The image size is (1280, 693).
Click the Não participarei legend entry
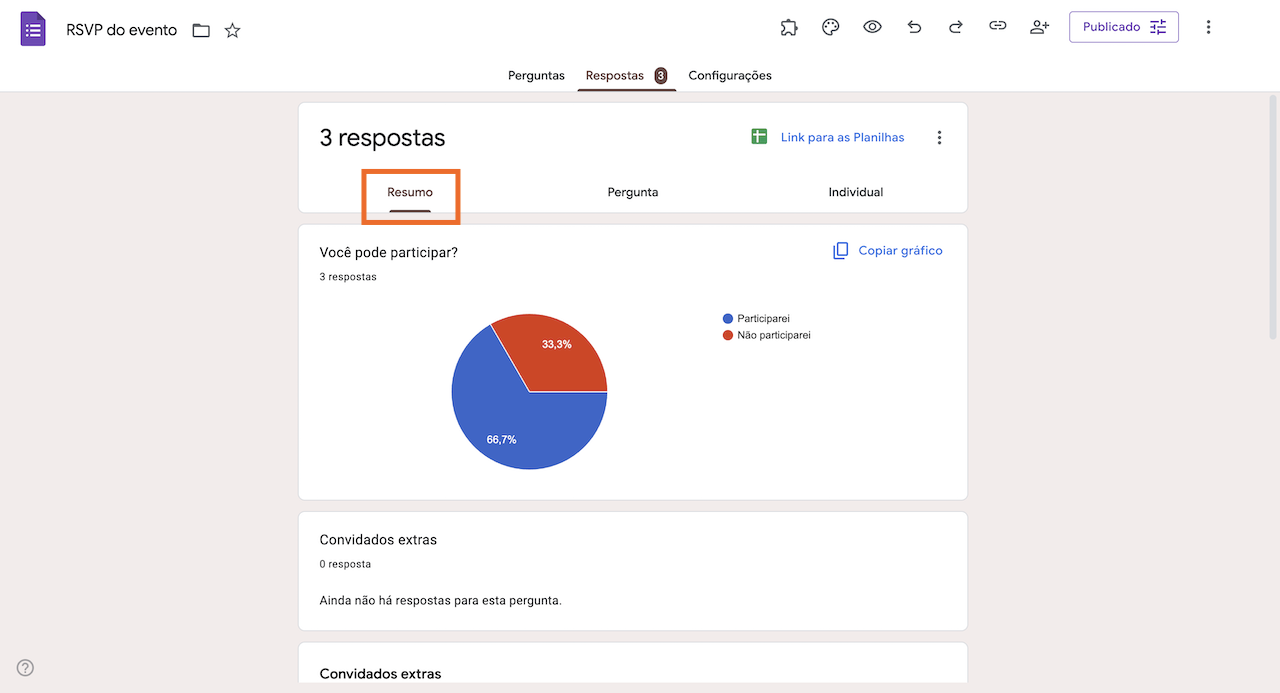(766, 335)
